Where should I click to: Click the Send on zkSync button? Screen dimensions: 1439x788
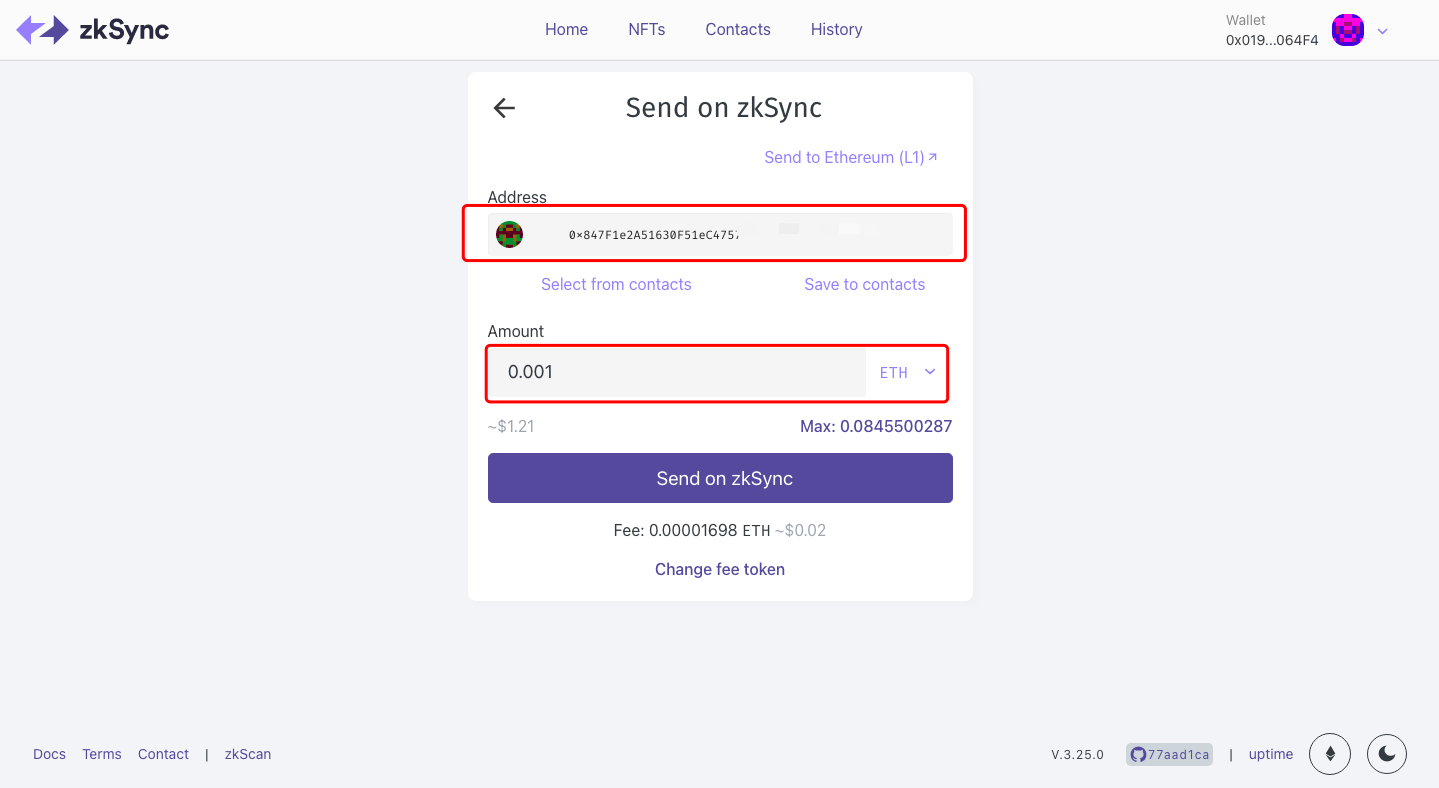coord(720,478)
